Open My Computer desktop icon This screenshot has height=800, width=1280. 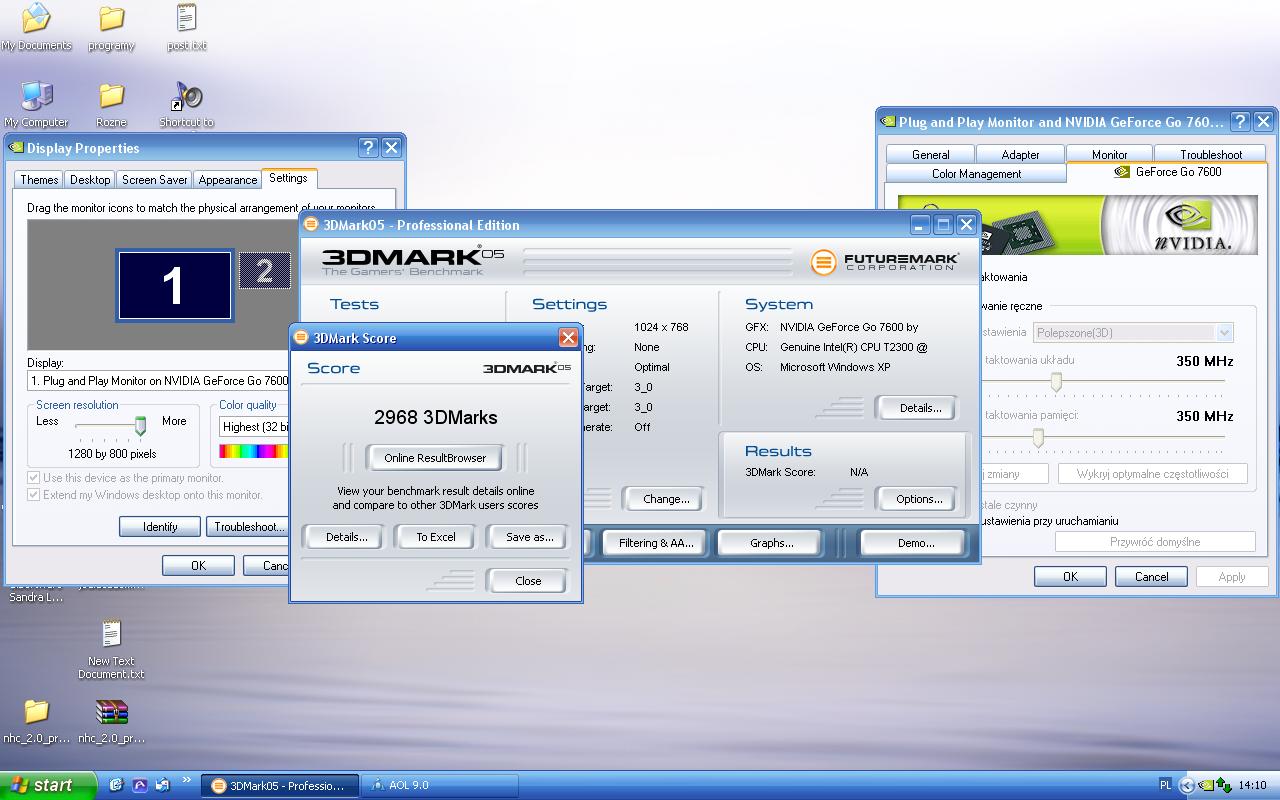[x=36, y=104]
